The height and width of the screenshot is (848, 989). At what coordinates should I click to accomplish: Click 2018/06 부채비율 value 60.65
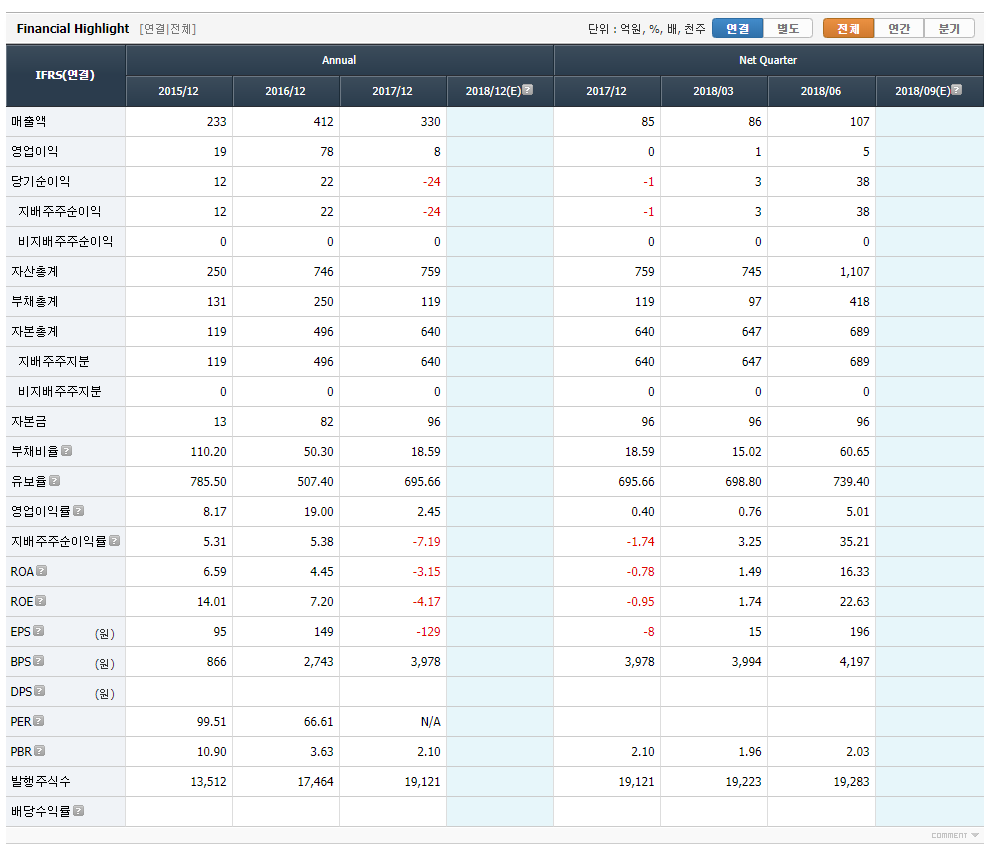point(854,451)
